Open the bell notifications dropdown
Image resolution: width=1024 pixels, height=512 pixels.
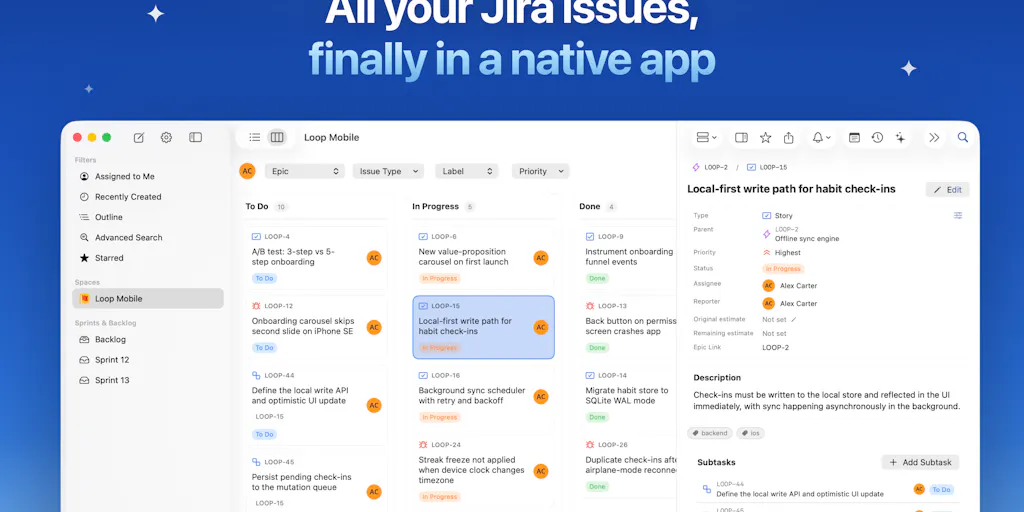822,137
